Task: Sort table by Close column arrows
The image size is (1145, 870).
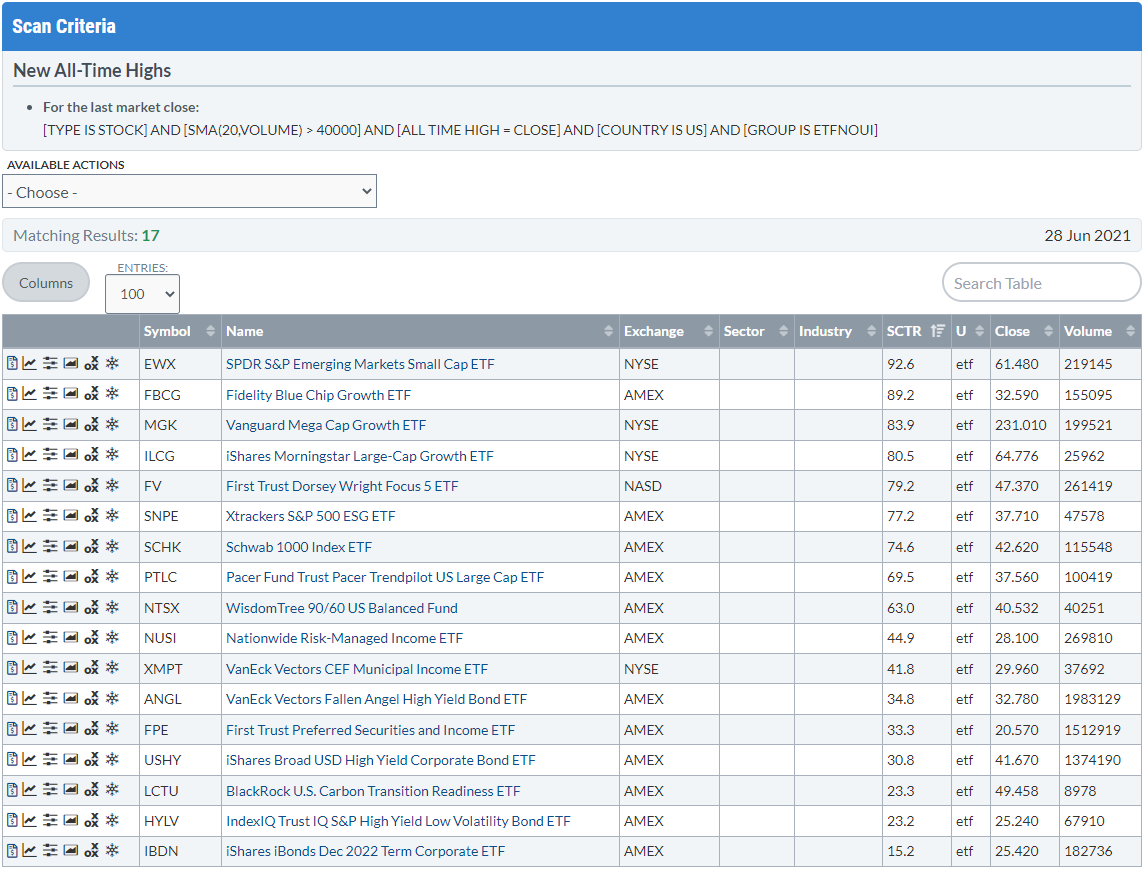Action: point(1048,331)
